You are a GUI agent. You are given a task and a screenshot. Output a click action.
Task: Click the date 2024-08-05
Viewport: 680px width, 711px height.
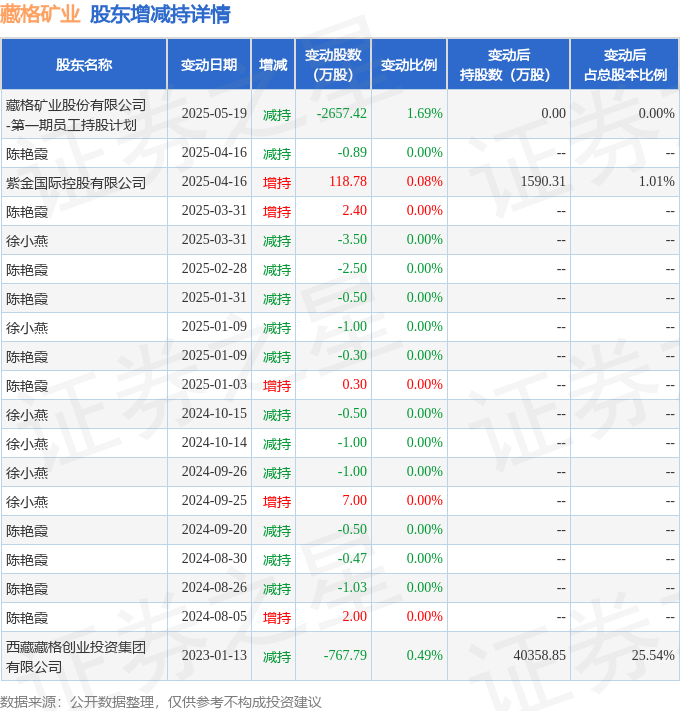coord(214,617)
